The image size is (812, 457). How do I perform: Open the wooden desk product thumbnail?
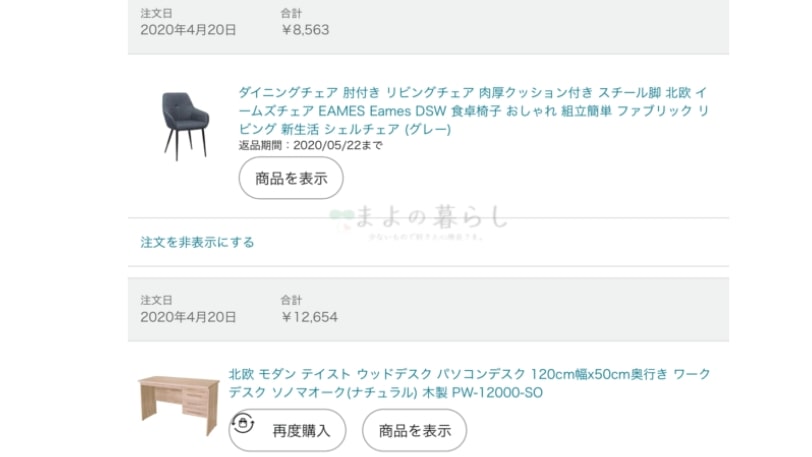click(x=179, y=405)
